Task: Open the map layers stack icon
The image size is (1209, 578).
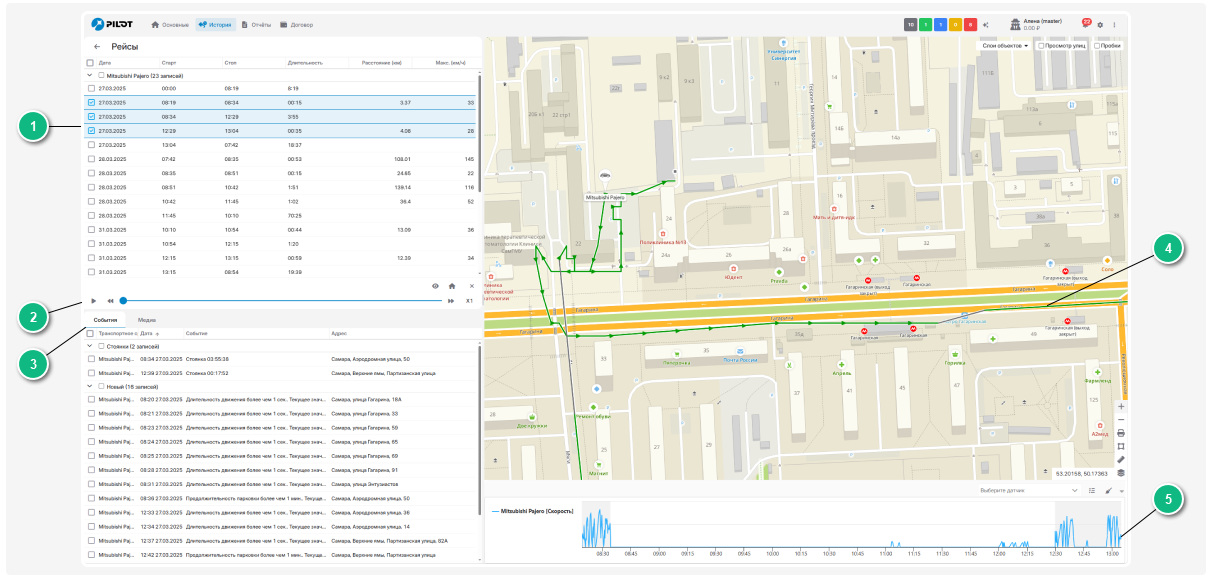Action: pyautogui.click(x=1121, y=473)
